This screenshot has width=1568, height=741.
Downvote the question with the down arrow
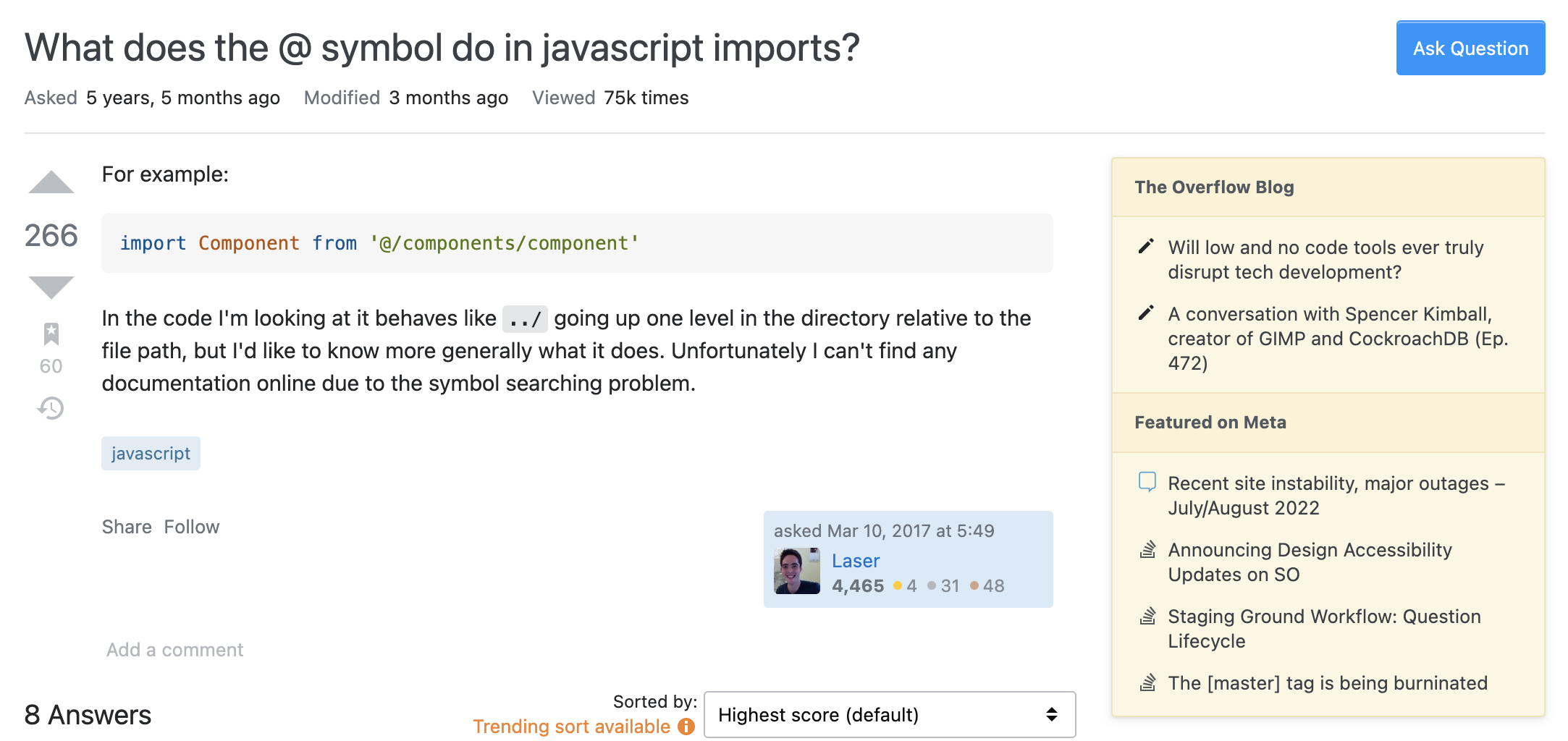[51, 287]
